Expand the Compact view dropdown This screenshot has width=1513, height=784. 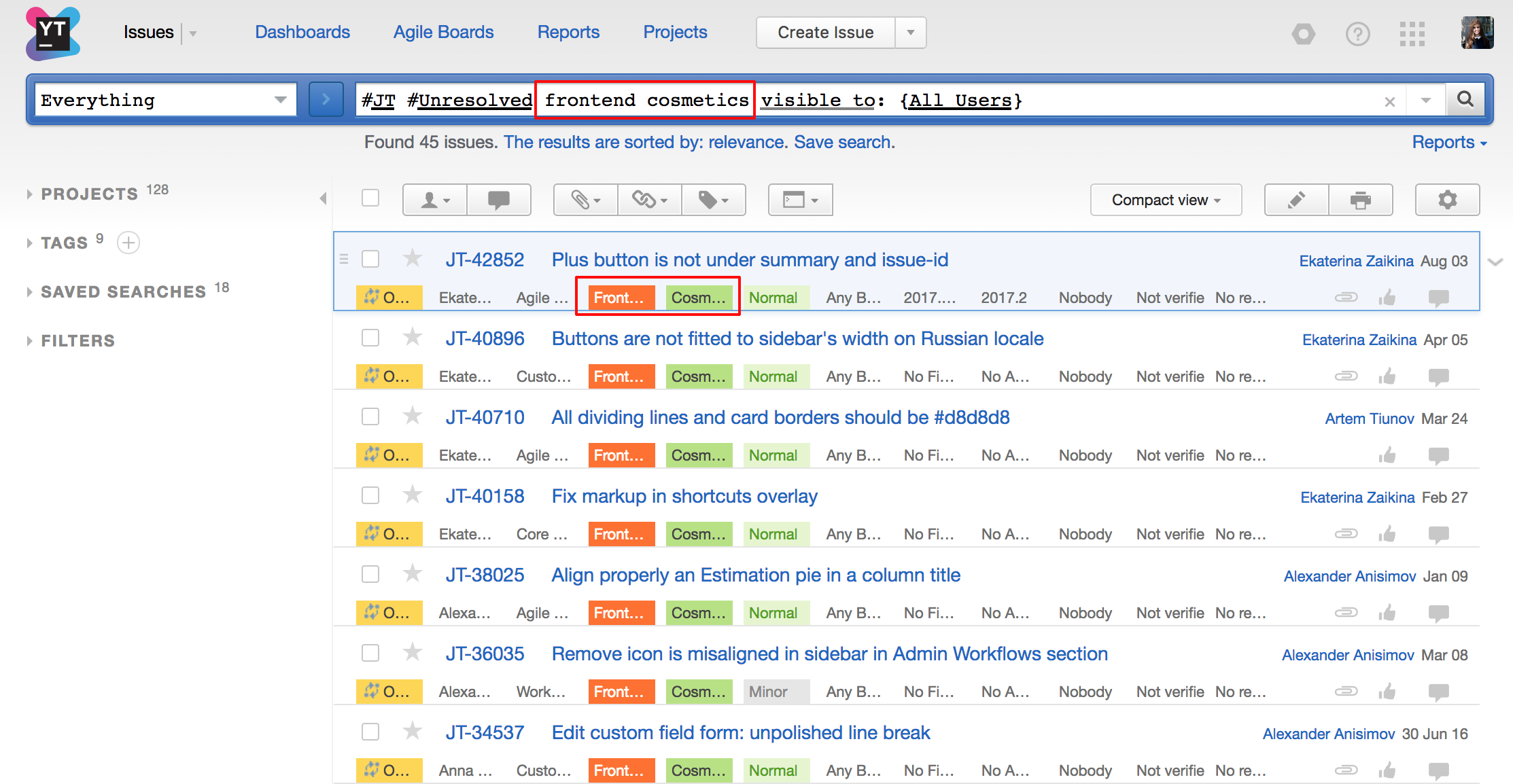pos(1166,200)
